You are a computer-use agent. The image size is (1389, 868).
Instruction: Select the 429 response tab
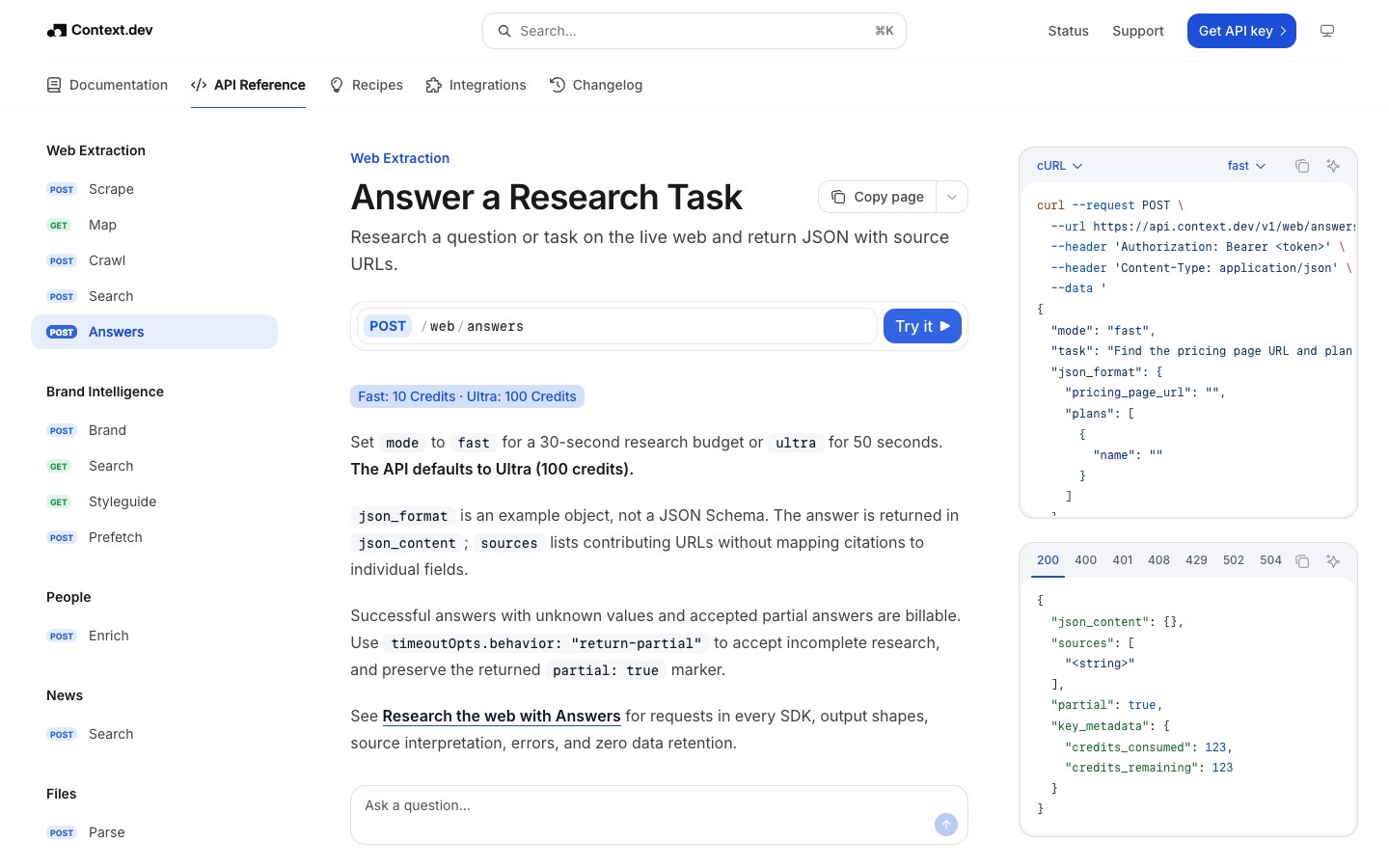[x=1196, y=560]
